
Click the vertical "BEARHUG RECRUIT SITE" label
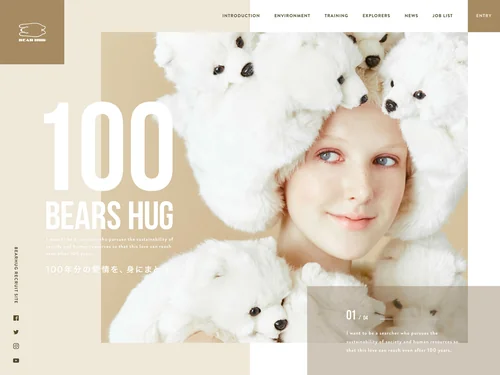16,275
